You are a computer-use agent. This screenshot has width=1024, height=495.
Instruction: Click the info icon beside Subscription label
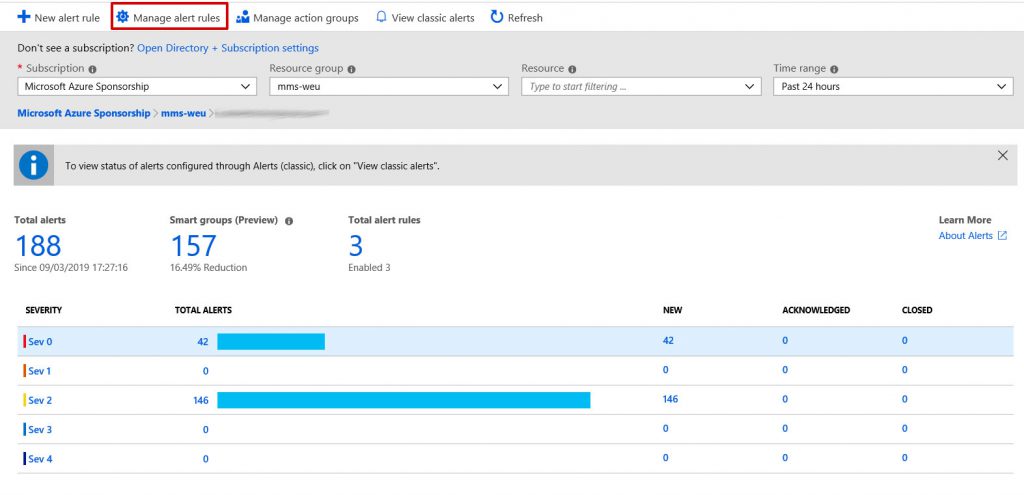pyautogui.click(x=93, y=69)
